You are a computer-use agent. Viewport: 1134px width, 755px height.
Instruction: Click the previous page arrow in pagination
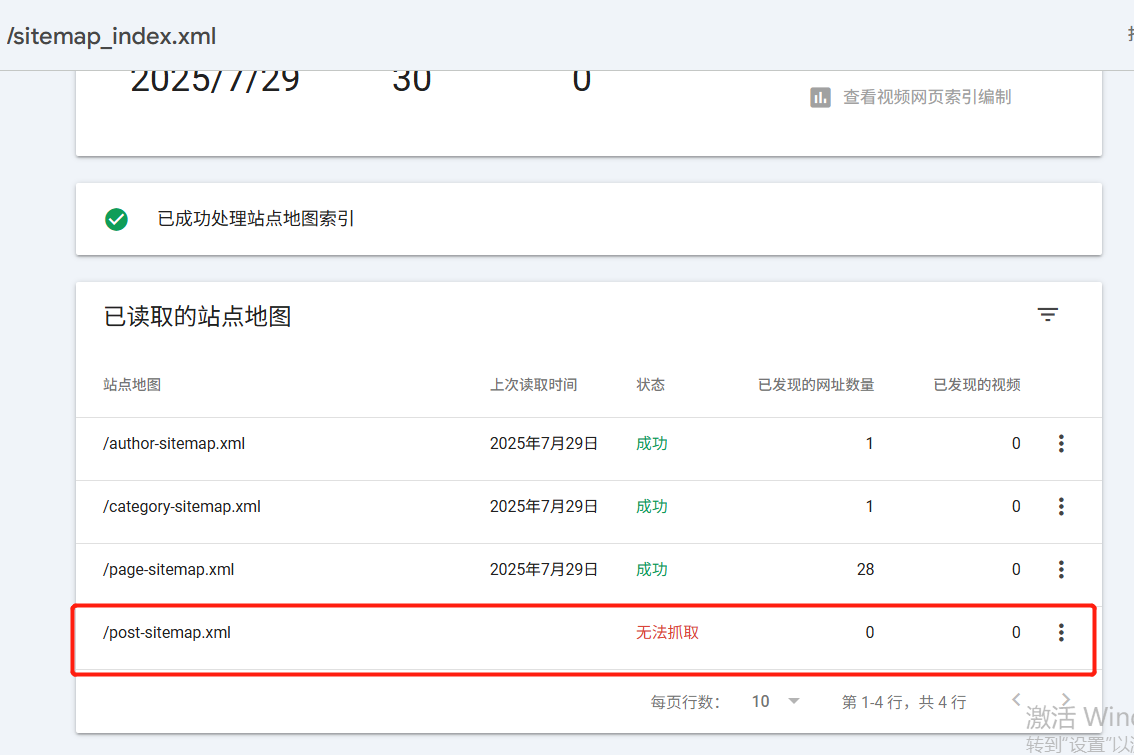point(1016,700)
